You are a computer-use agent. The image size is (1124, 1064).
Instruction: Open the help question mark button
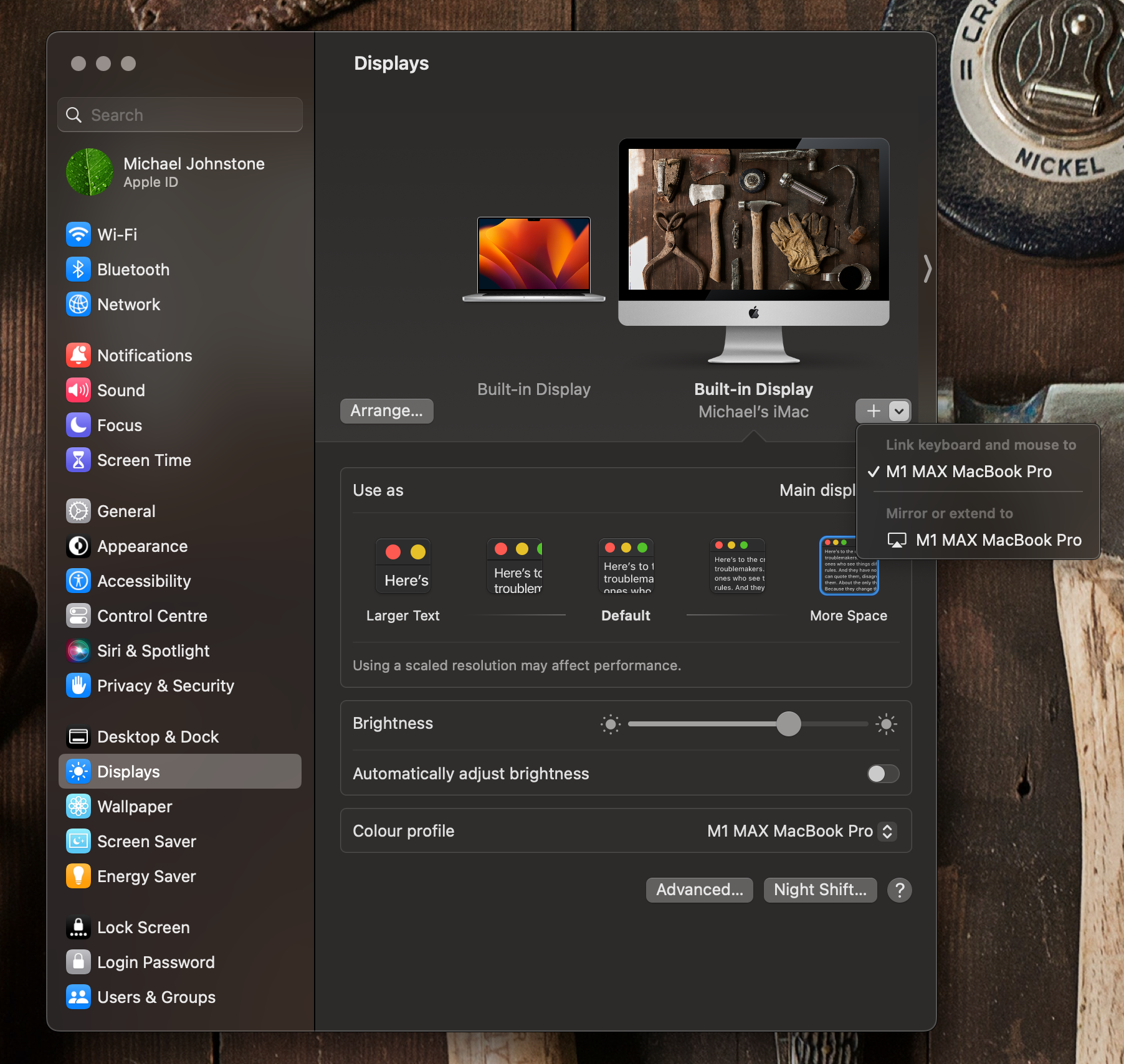(x=900, y=890)
